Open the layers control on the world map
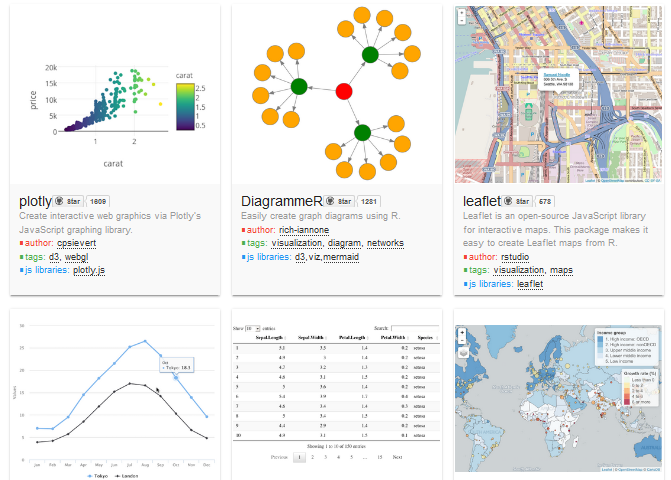This screenshot has height=480, width=671. click(x=461, y=352)
